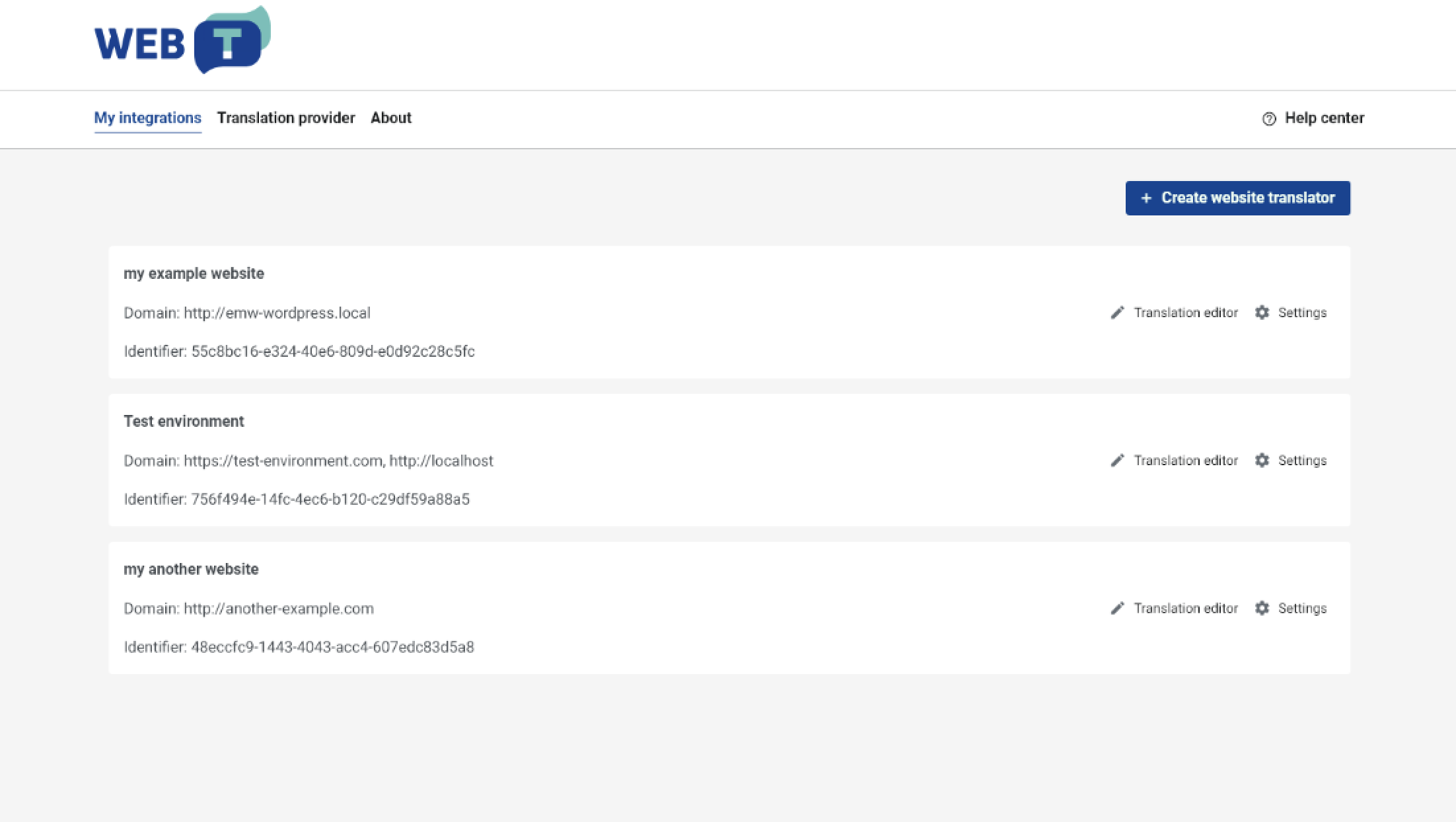Open Settings for Test environment
Image resolution: width=1456 pixels, height=822 pixels.
[x=1290, y=461]
